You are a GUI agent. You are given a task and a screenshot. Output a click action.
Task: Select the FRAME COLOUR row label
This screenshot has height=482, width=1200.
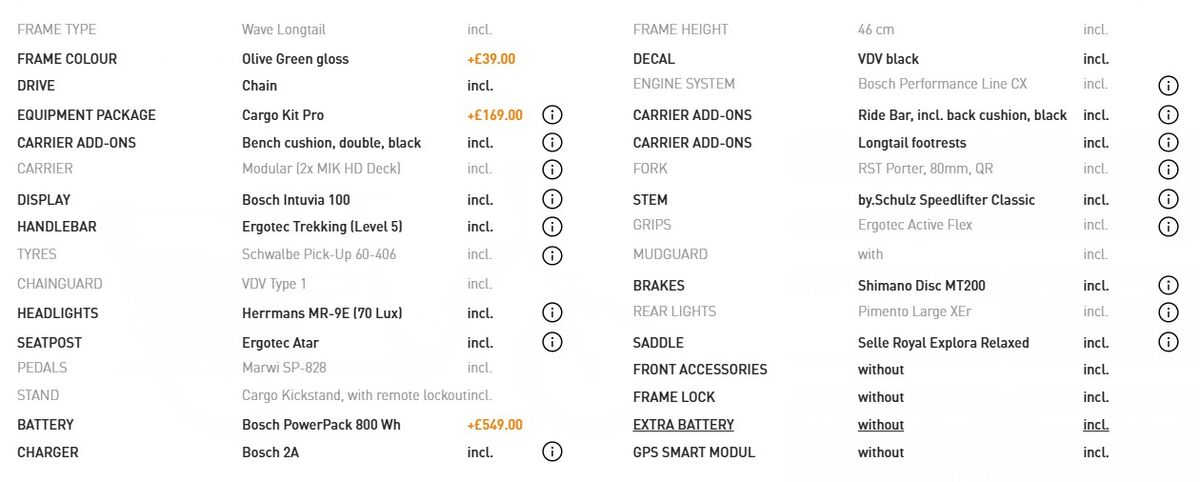point(67,59)
